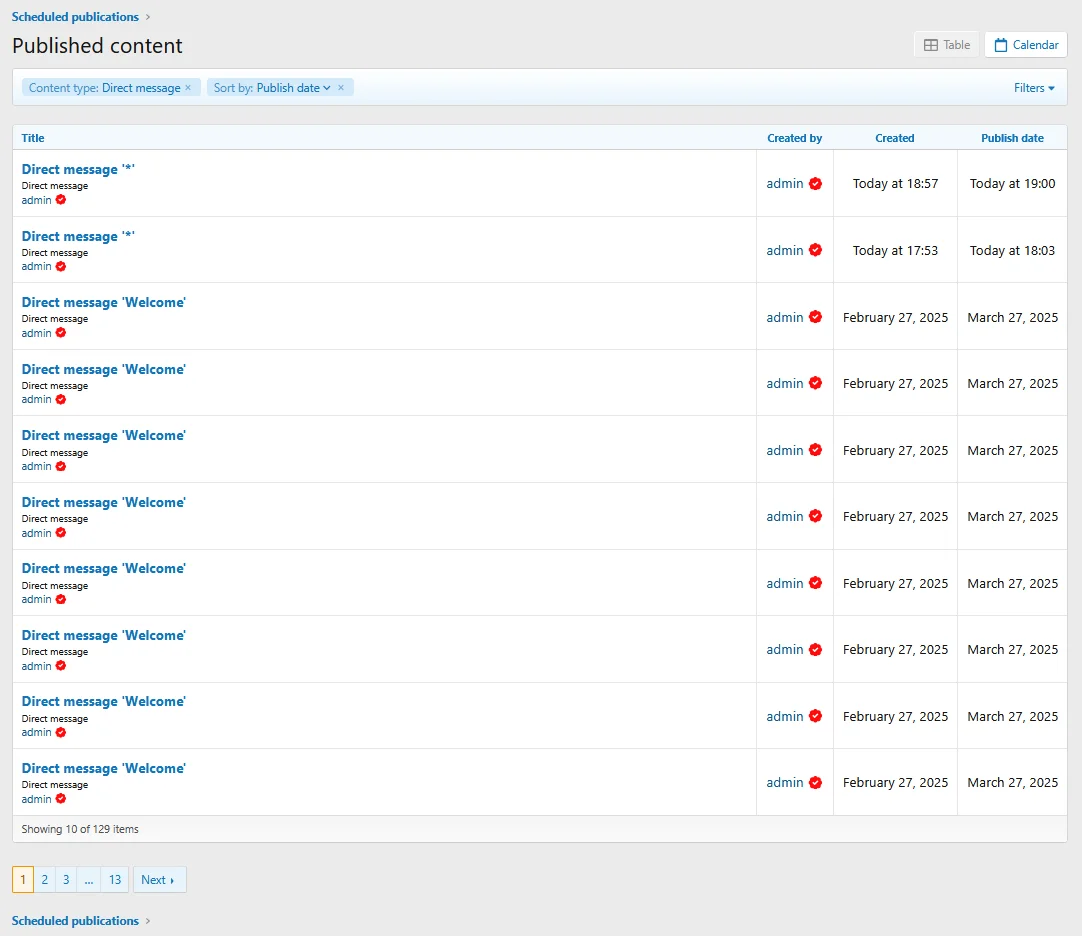Switch to the Calendar view

(x=1025, y=44)
